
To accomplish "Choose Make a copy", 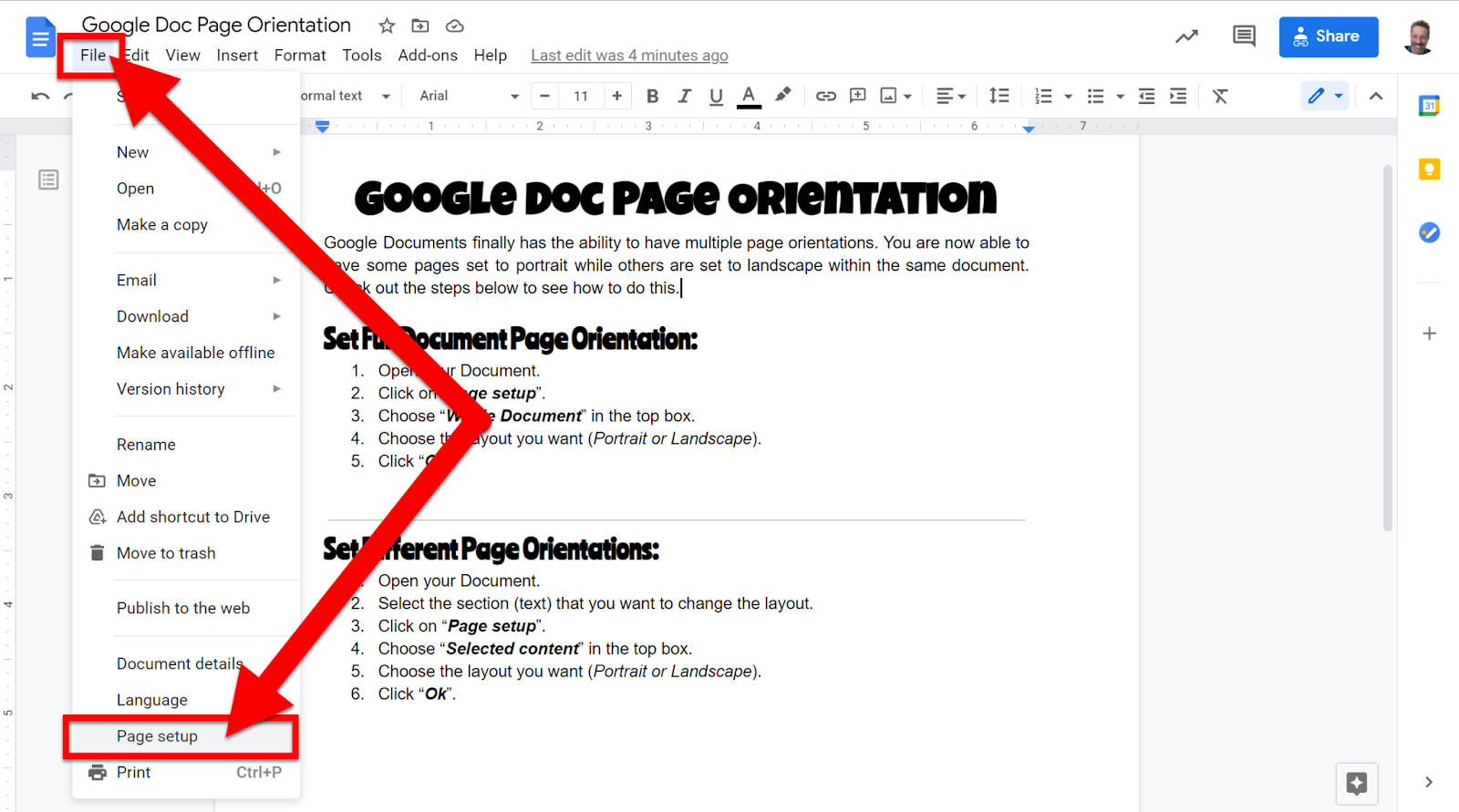I will coord(186,225).
